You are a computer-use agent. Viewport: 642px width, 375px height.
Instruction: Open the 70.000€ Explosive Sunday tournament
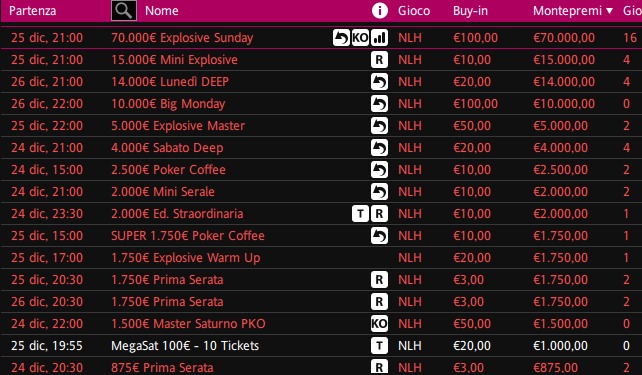[x=182, y=38]
